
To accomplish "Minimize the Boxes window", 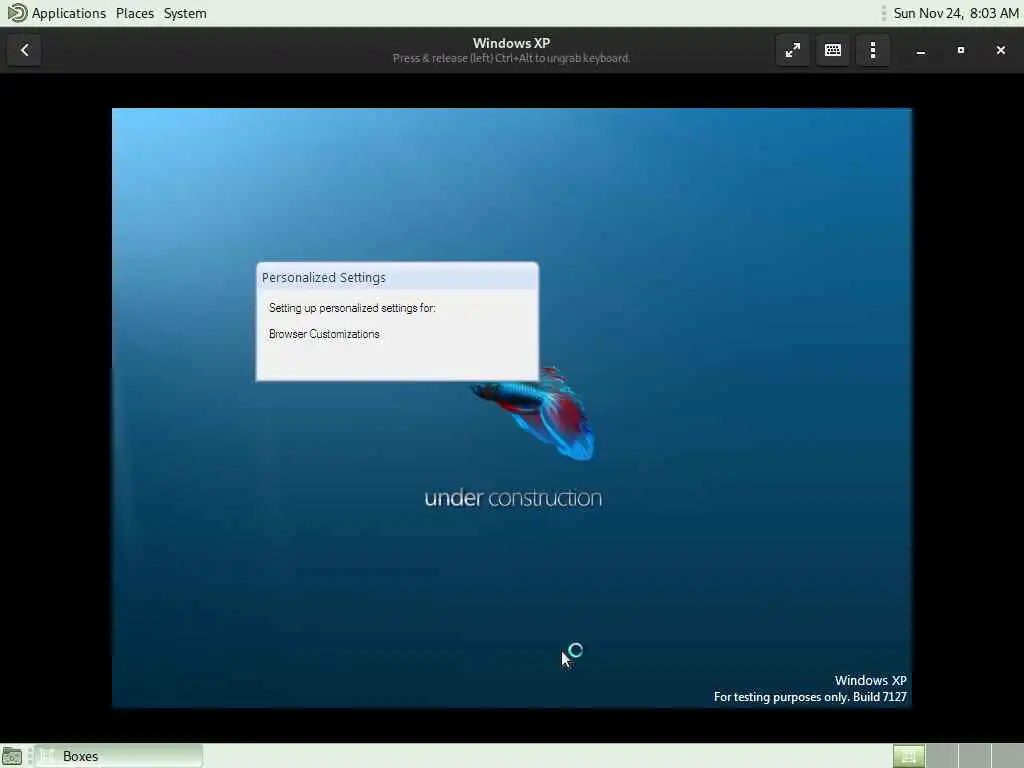I will (921, 50).
